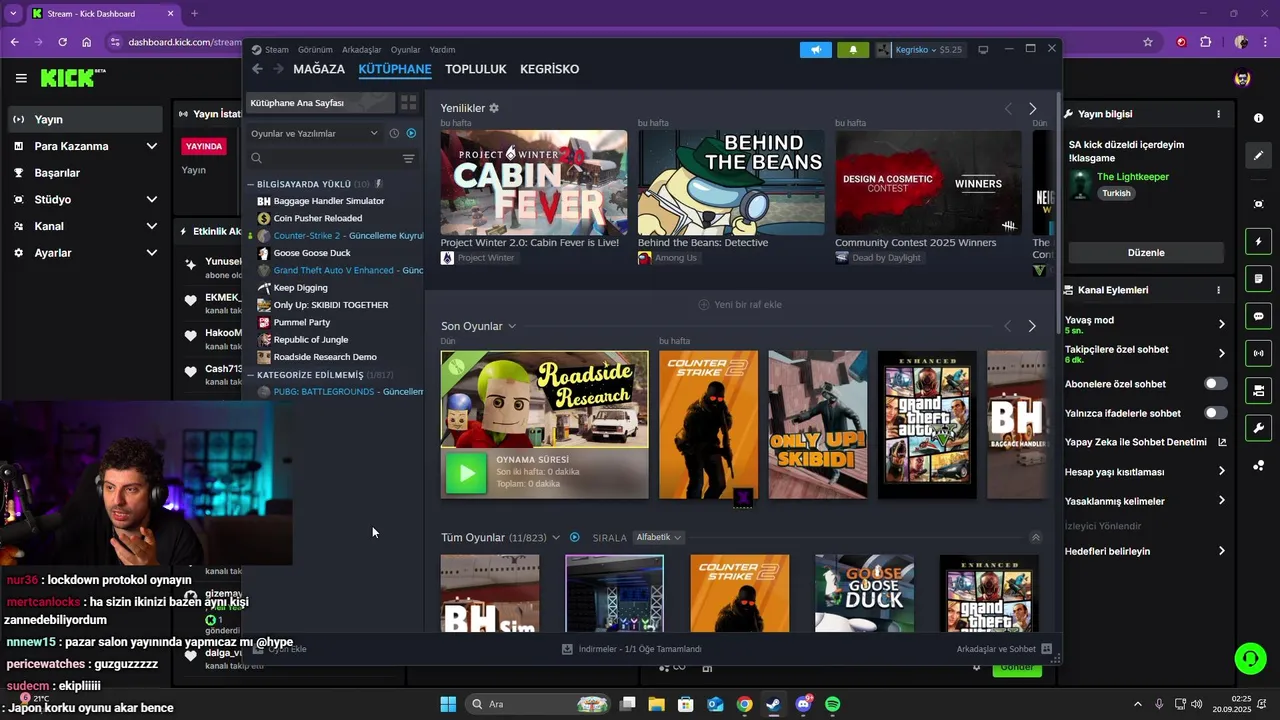Enable Yalnızca ifadelerle sohbet toggle
This screenshot has width=1280, height=720.
point(1215,413)
